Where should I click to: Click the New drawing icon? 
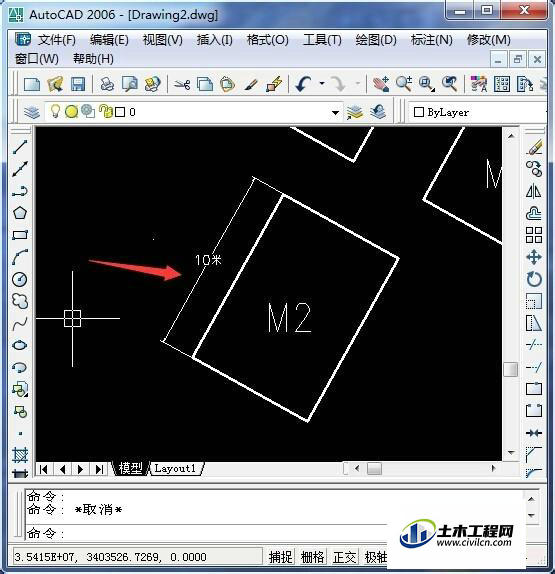click(32, 84)
